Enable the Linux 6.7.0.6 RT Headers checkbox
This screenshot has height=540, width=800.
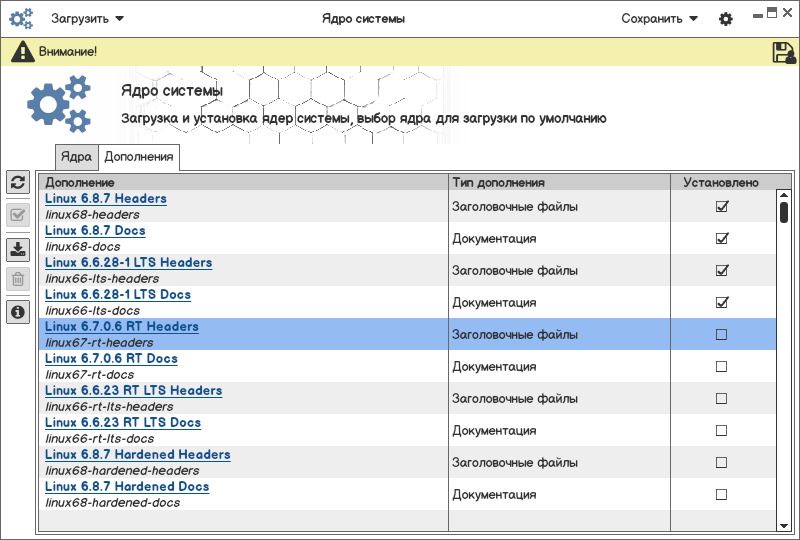(x=721, y=335)
